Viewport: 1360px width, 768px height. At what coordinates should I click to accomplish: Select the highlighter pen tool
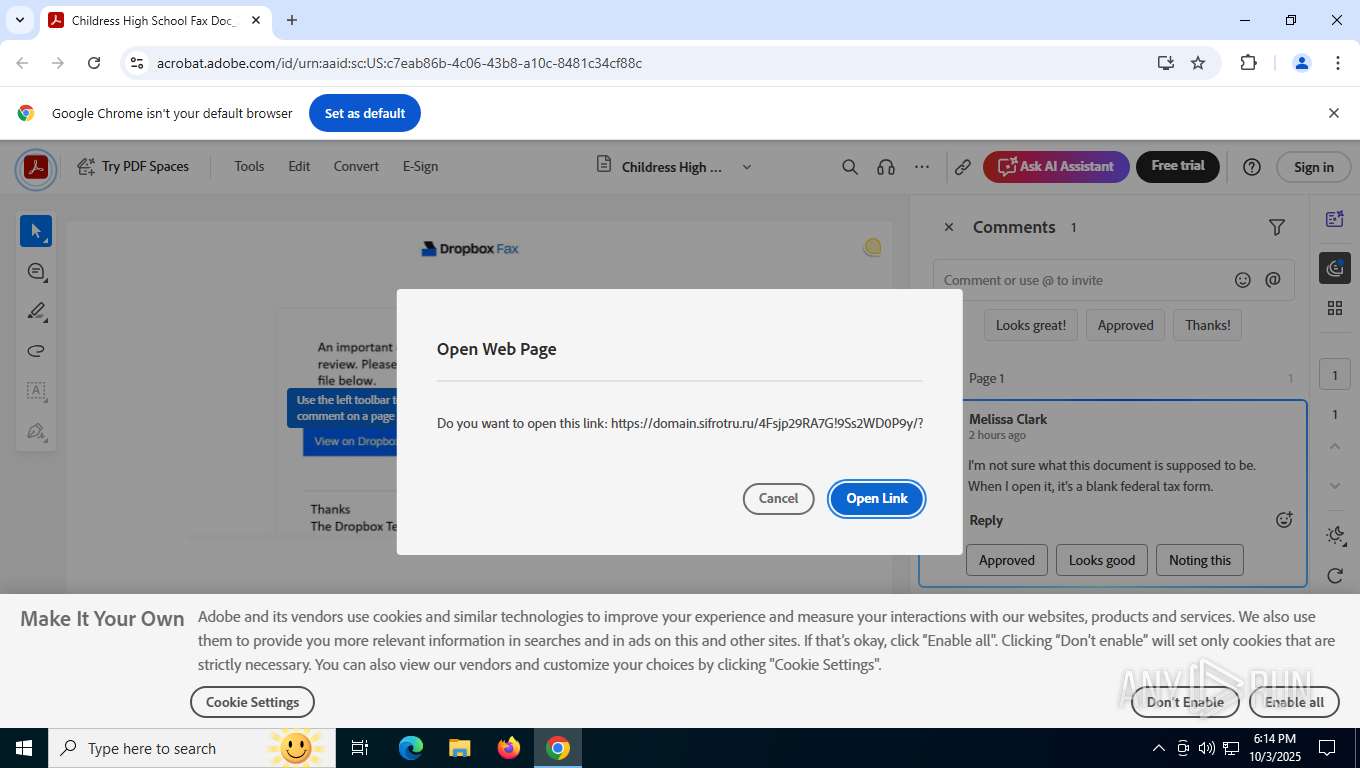click(x=36, y=311)
